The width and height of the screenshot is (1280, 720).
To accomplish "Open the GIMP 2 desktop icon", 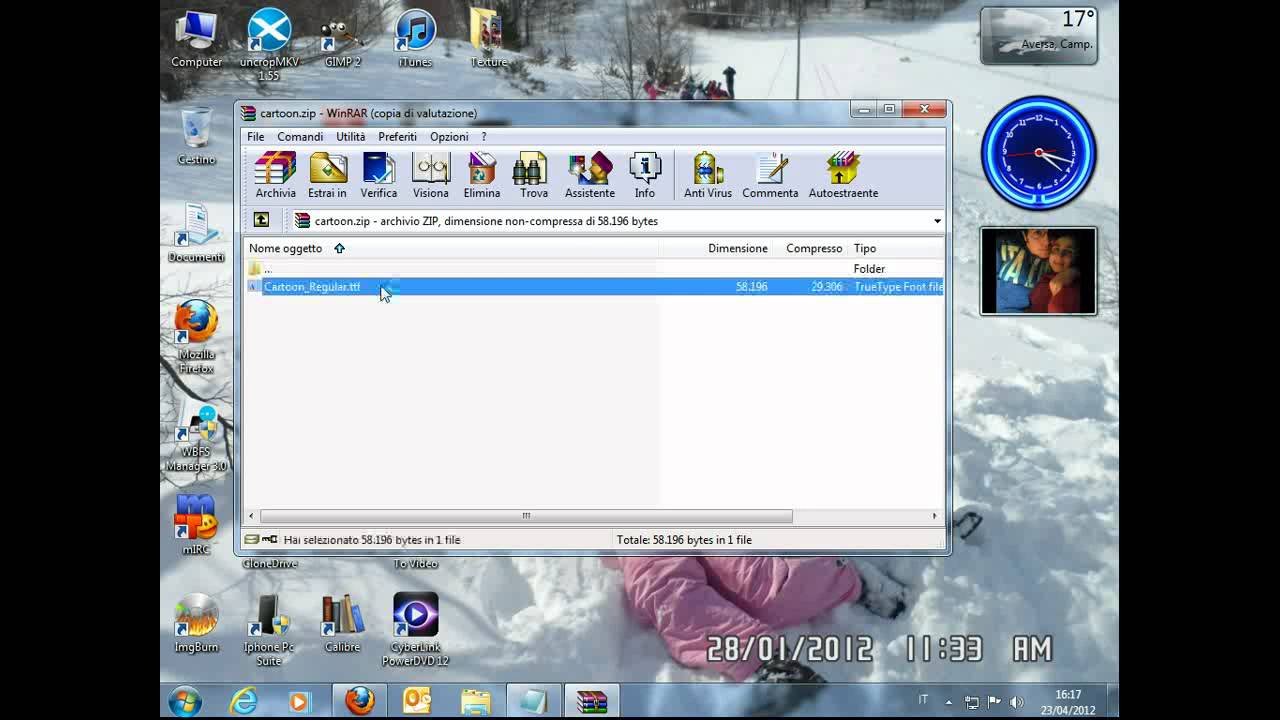I will pyautogui.click(x=342, y=39).
